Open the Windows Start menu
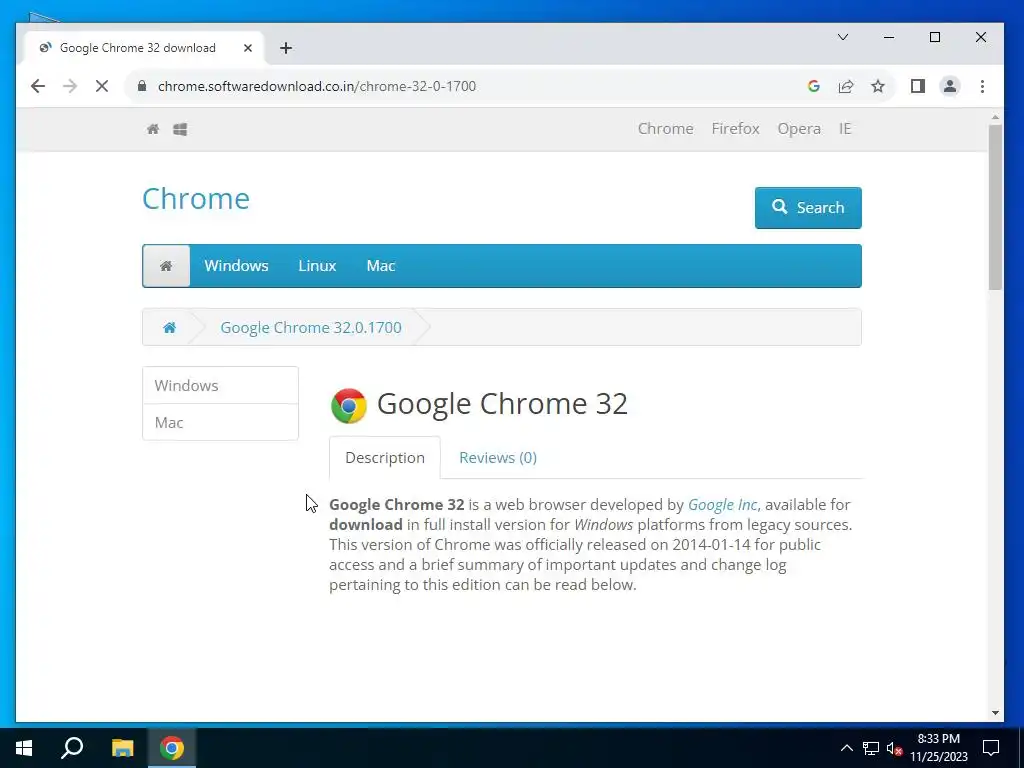Viewport: 1024px width, 768px height. (x=24, y=748)
